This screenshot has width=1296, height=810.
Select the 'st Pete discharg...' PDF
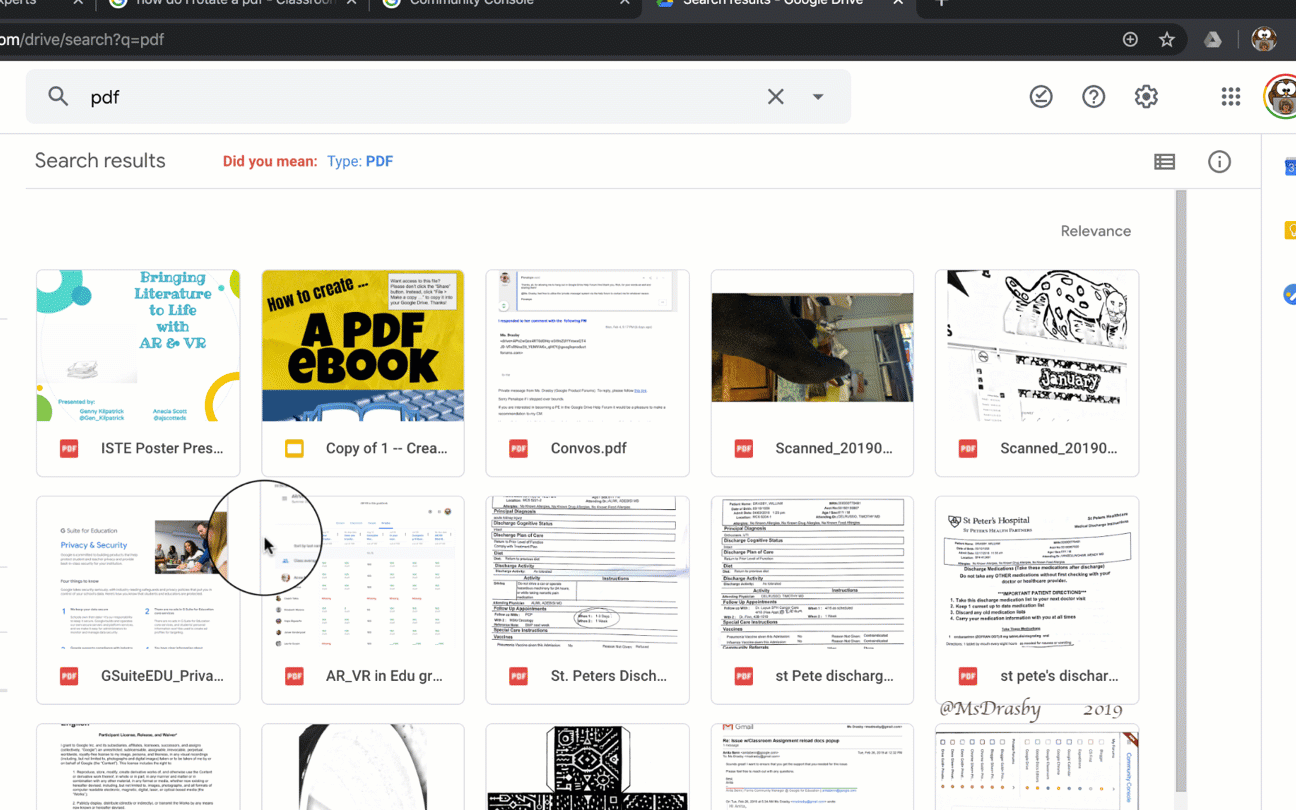coord(812,600)
